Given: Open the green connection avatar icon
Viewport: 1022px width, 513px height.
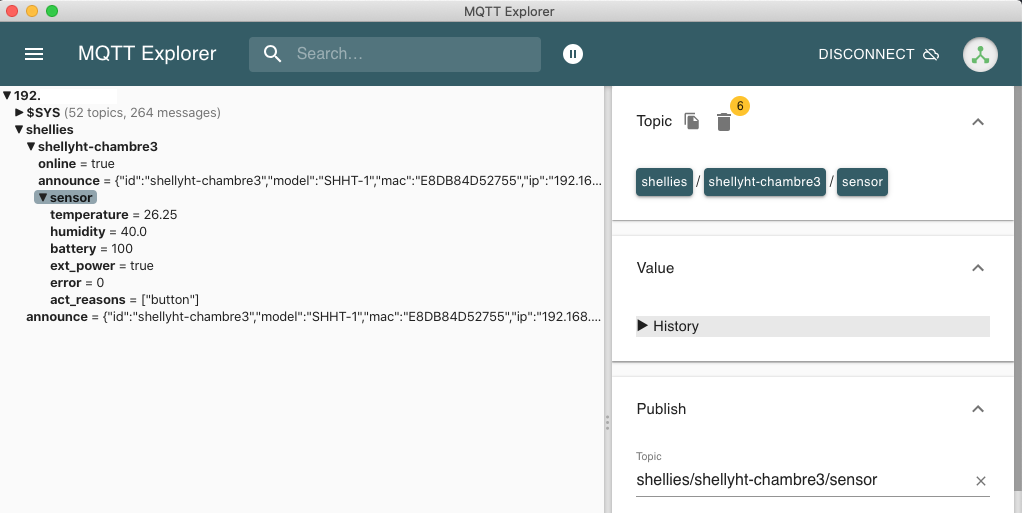Looking at the screenshot, I should tap(980, 54).
